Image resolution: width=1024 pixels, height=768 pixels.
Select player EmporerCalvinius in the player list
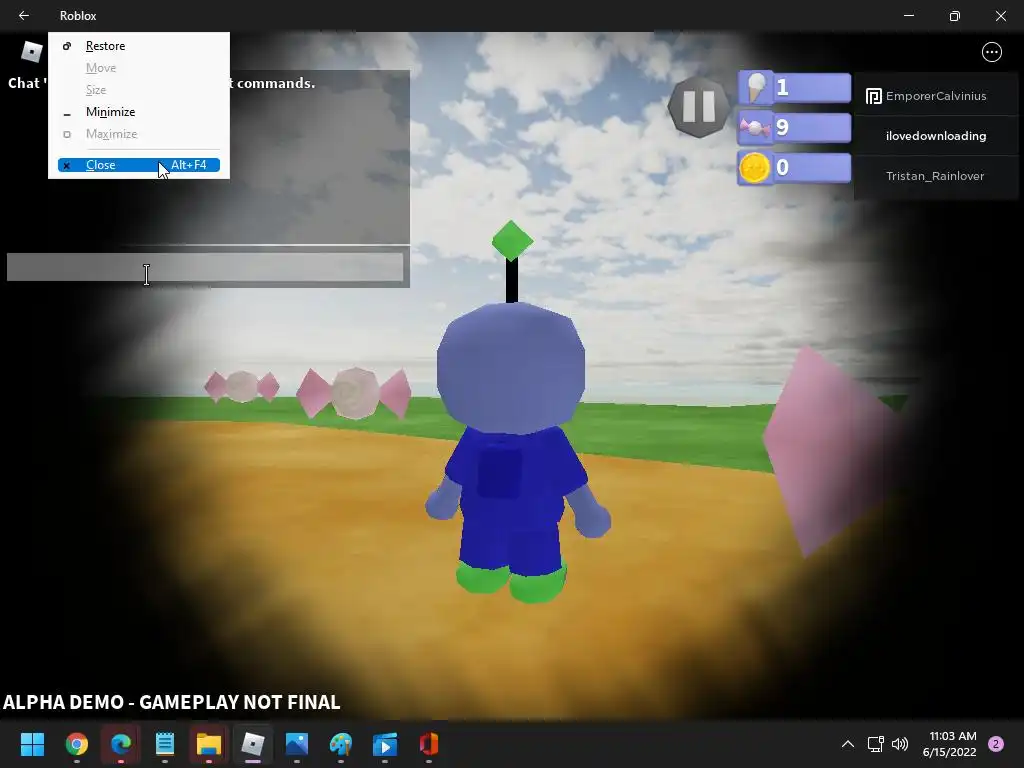tap(936, 96)
